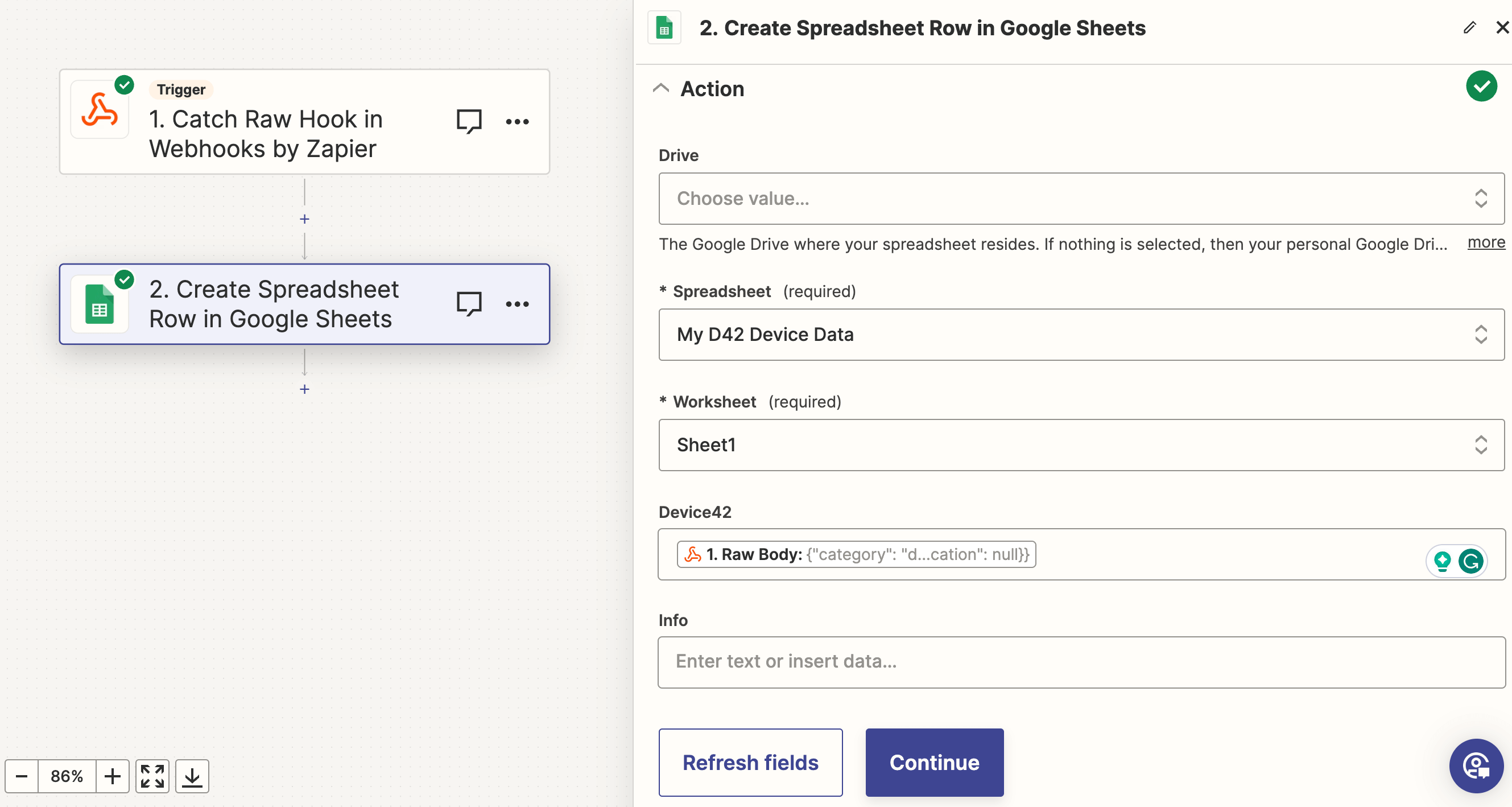The width and height of the screenshot is (1512, 807).
Task: Click the Google Sheets icon on step 2
Action: coord(100,304)
